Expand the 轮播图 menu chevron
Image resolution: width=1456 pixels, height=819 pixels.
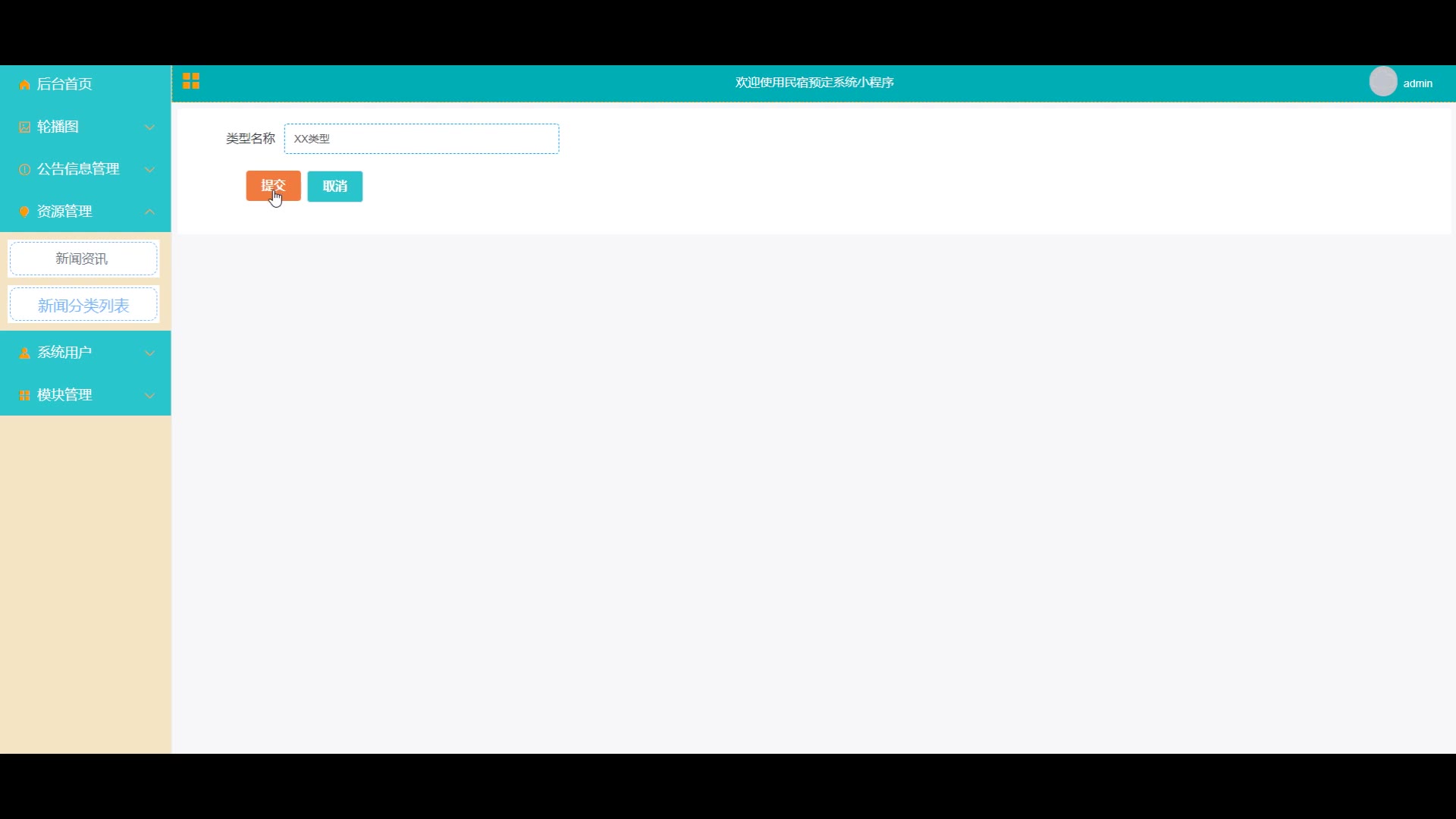coord(150,127)
